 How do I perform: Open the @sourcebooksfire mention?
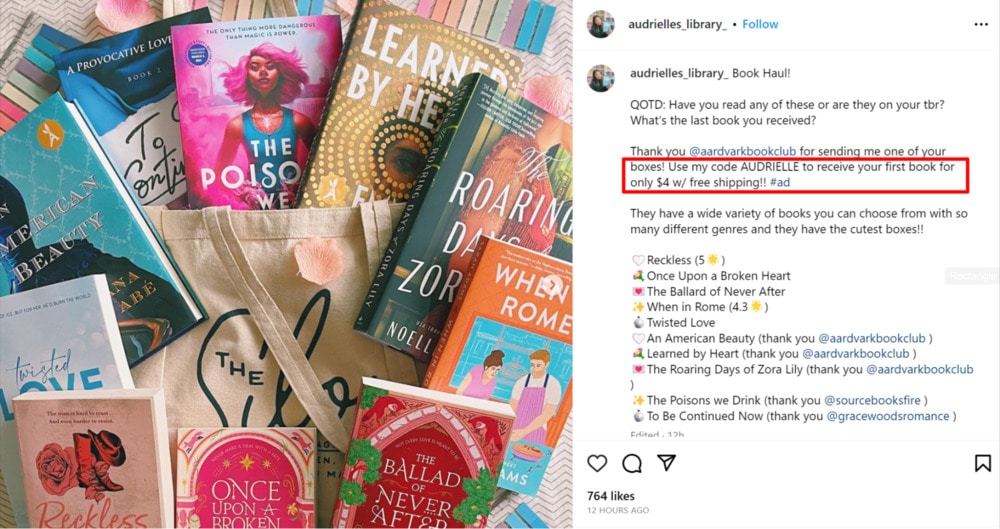pyautogui.click(x=872, y=400)
